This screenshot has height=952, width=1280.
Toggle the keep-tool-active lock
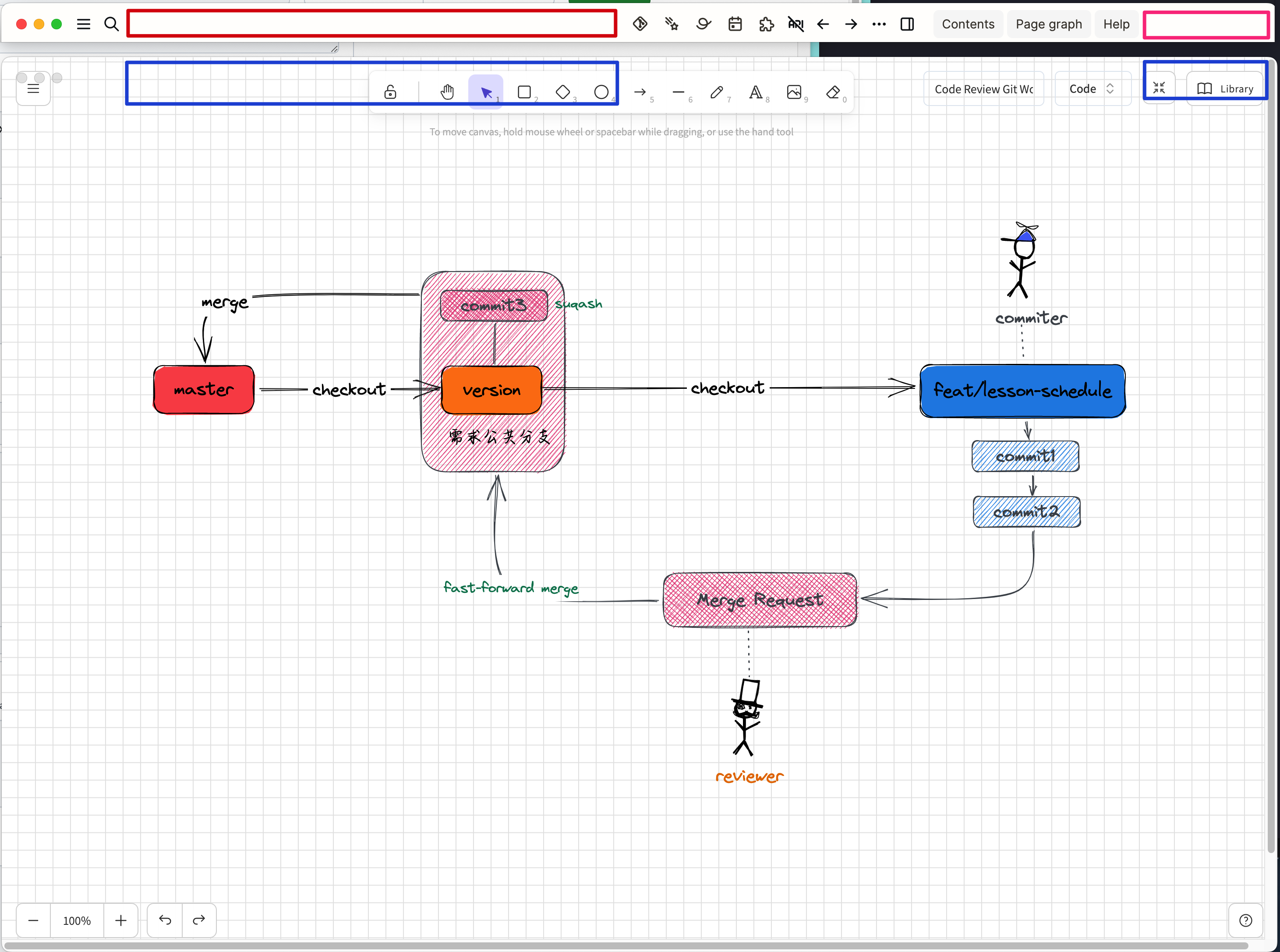coord(390,92)
